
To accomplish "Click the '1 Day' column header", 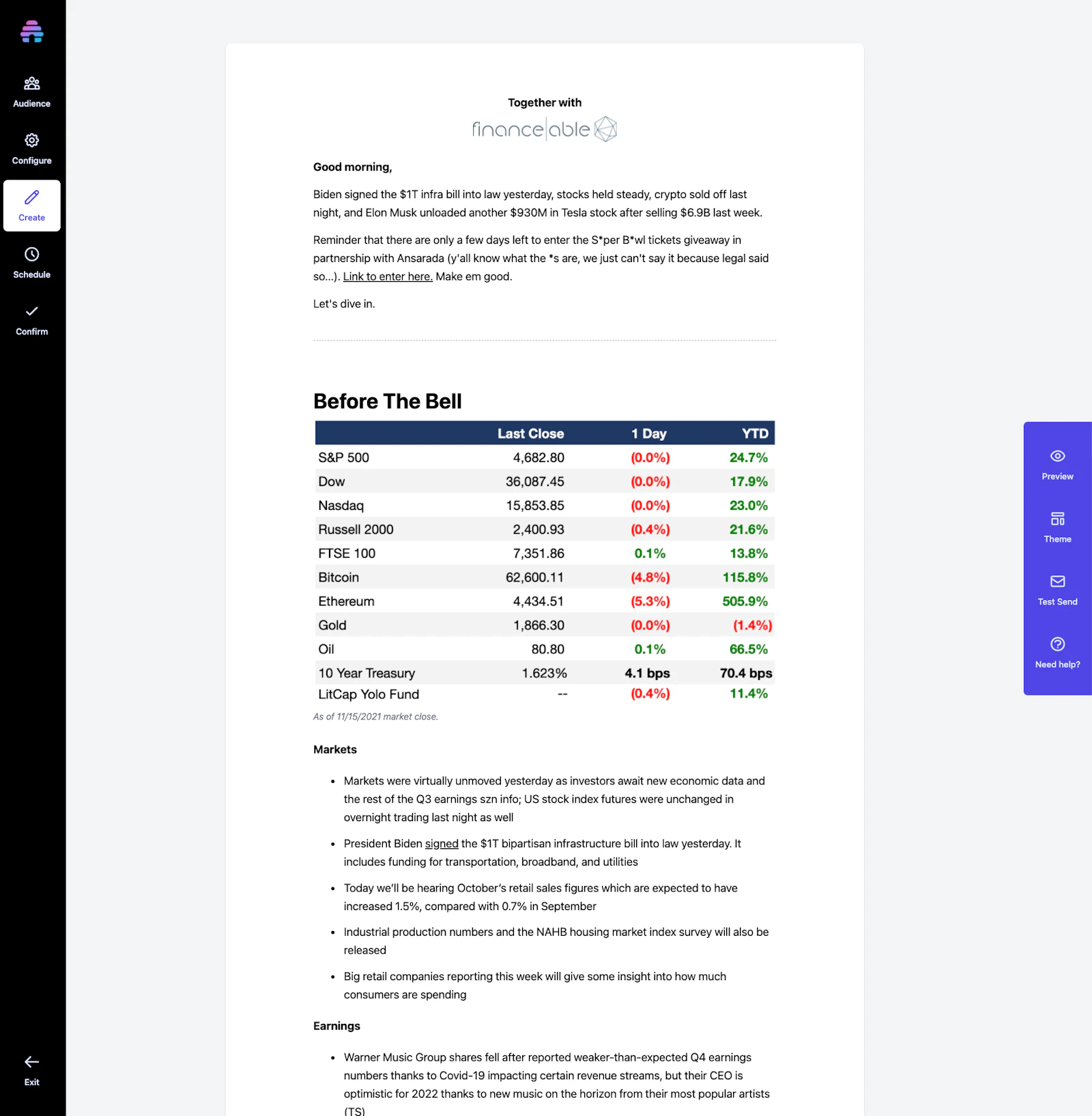I will click(x=649, y=433).
